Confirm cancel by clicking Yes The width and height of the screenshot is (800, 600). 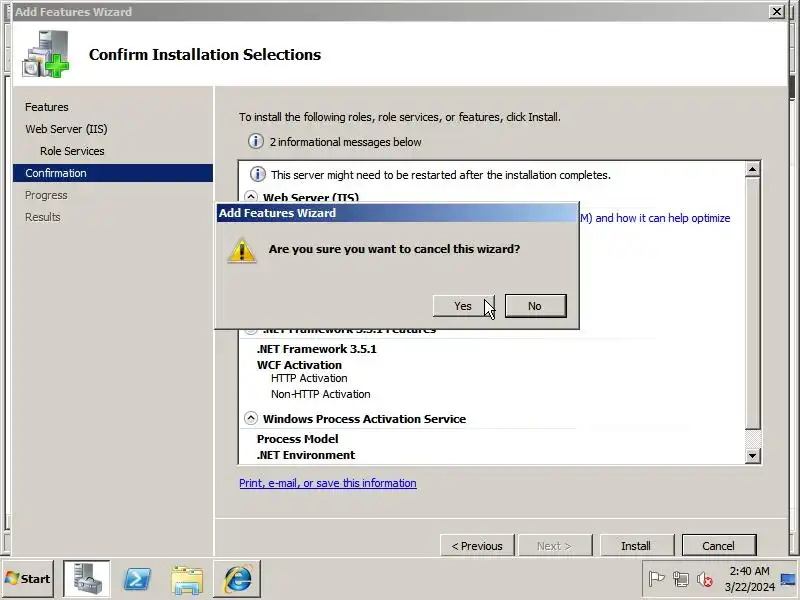click(x=463, y=306)
